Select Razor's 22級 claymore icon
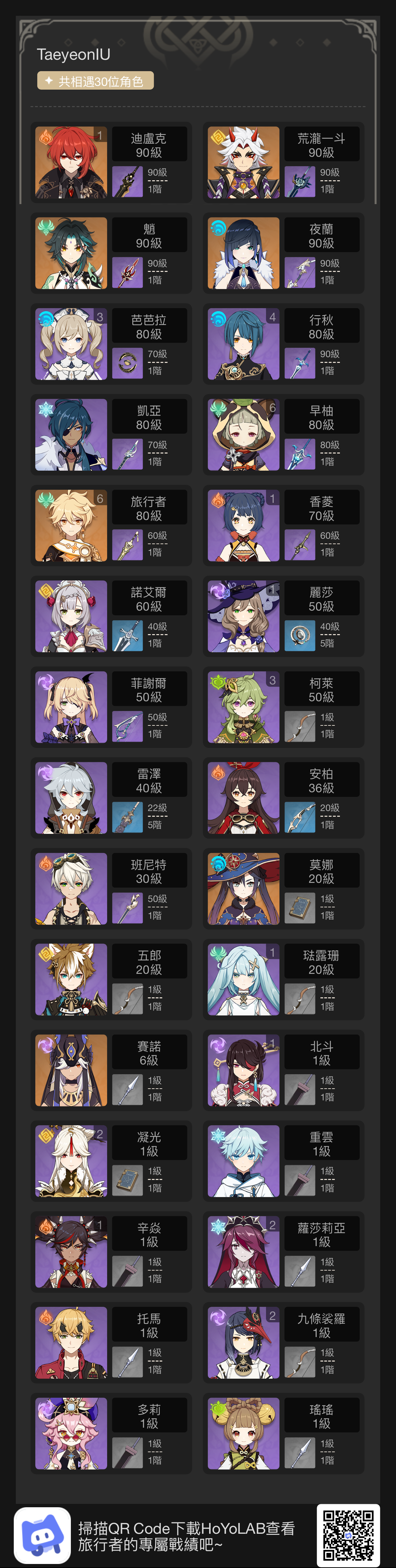 [127, 817]
